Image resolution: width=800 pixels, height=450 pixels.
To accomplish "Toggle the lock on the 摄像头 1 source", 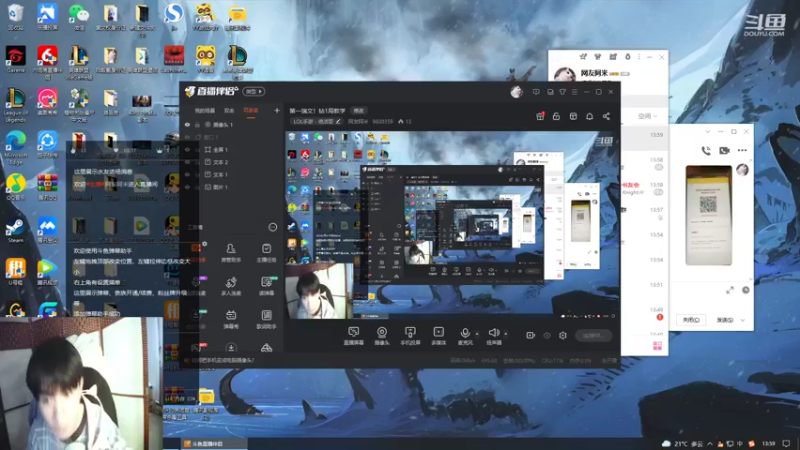I will (197, 124).
